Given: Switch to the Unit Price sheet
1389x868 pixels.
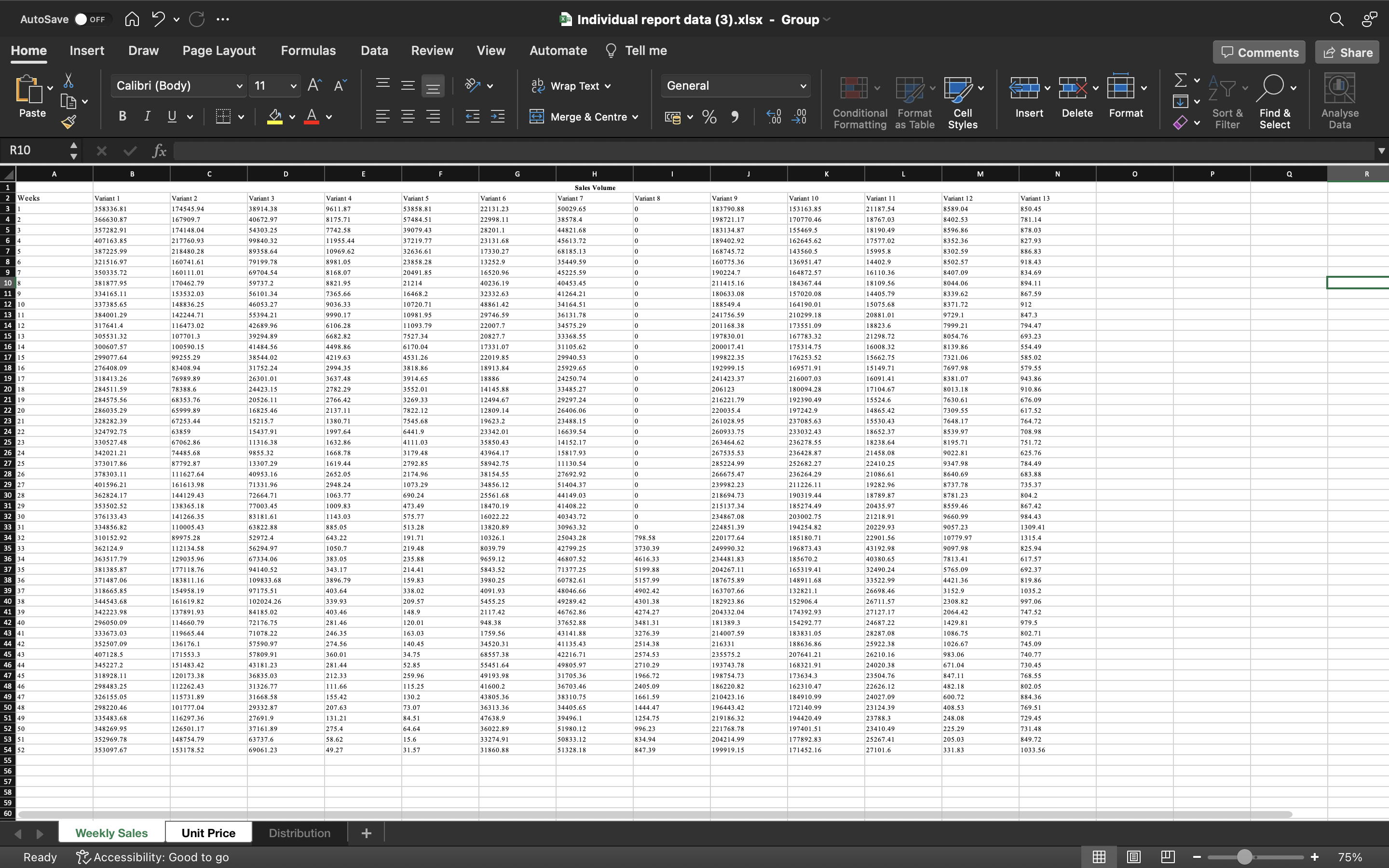Looking at the screenshot, I should coord(208,832).
